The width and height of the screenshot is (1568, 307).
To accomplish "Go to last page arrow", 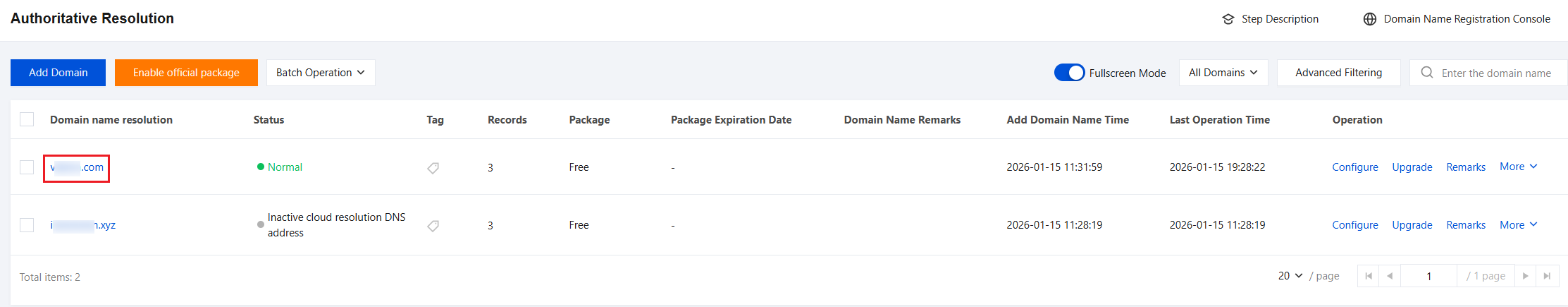I will (x=1547, y=276).
